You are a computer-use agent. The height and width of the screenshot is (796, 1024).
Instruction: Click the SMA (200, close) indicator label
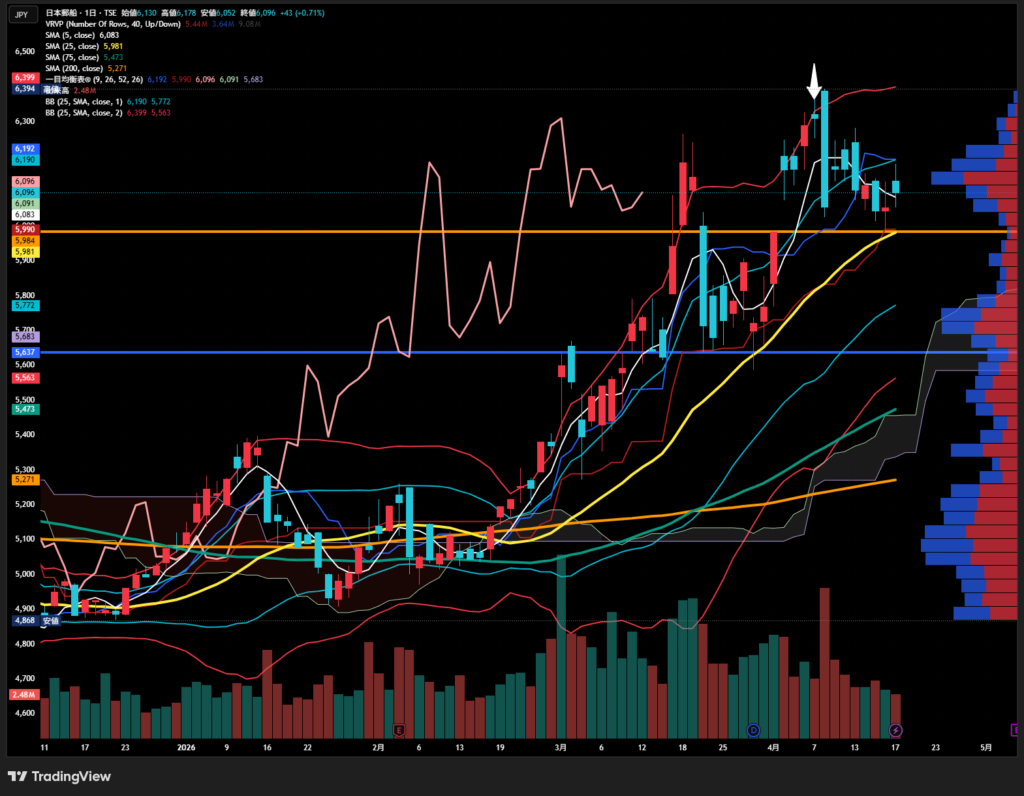(87, 68)
